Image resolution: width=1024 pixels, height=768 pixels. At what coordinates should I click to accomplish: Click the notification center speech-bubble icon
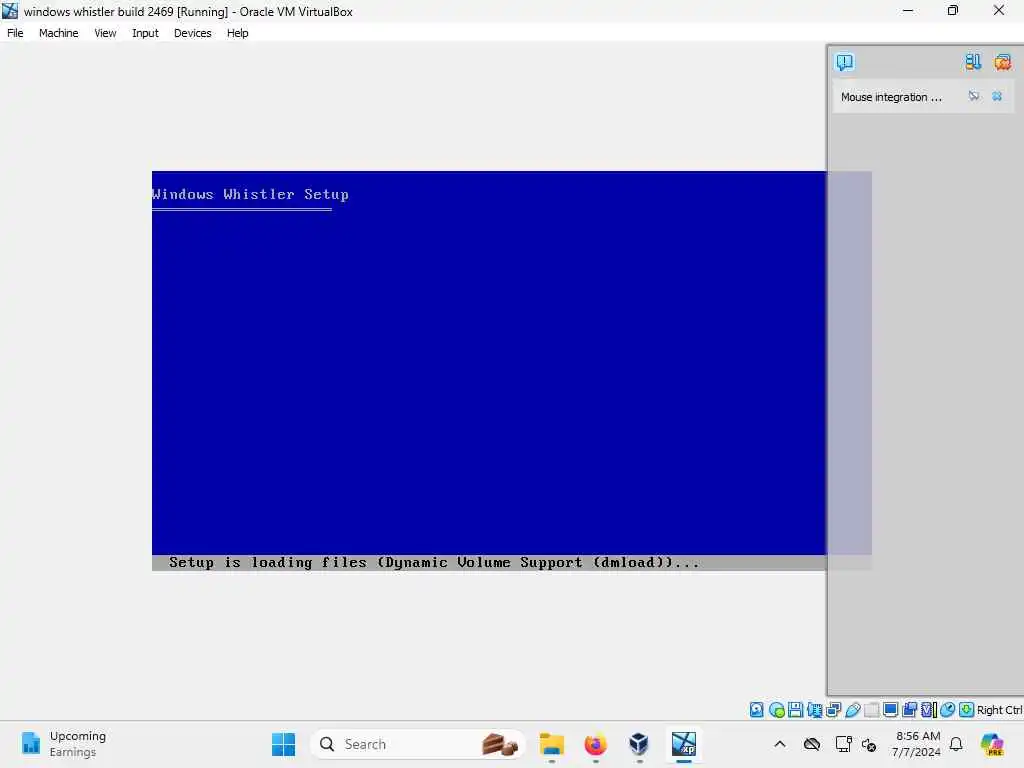click(844, 62)
